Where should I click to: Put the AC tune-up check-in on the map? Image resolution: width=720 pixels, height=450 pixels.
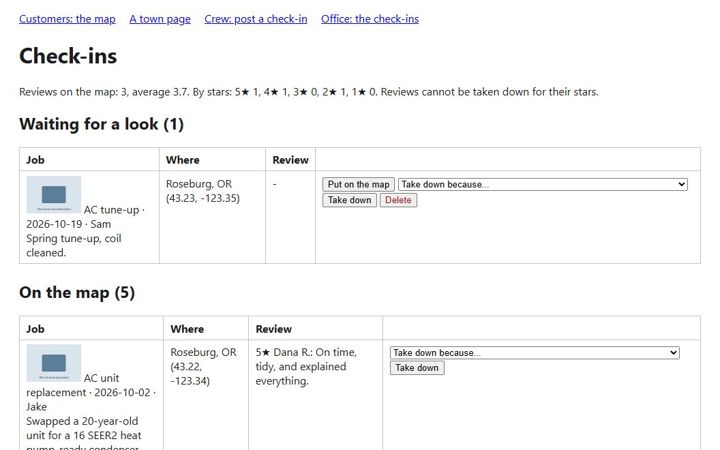(358, 184)
